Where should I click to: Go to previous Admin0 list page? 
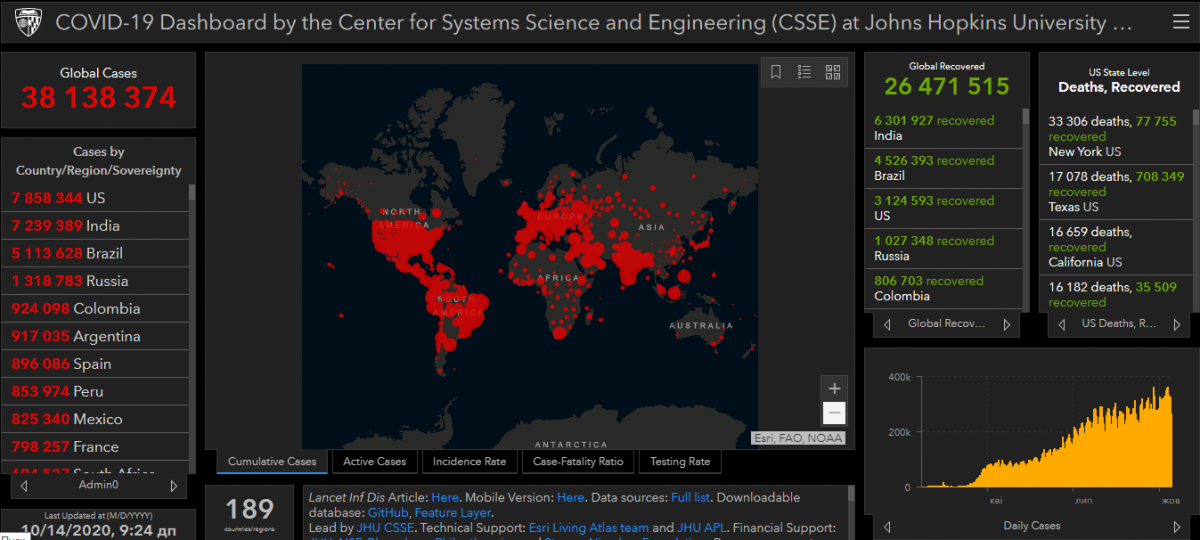(x=23, y=485)
